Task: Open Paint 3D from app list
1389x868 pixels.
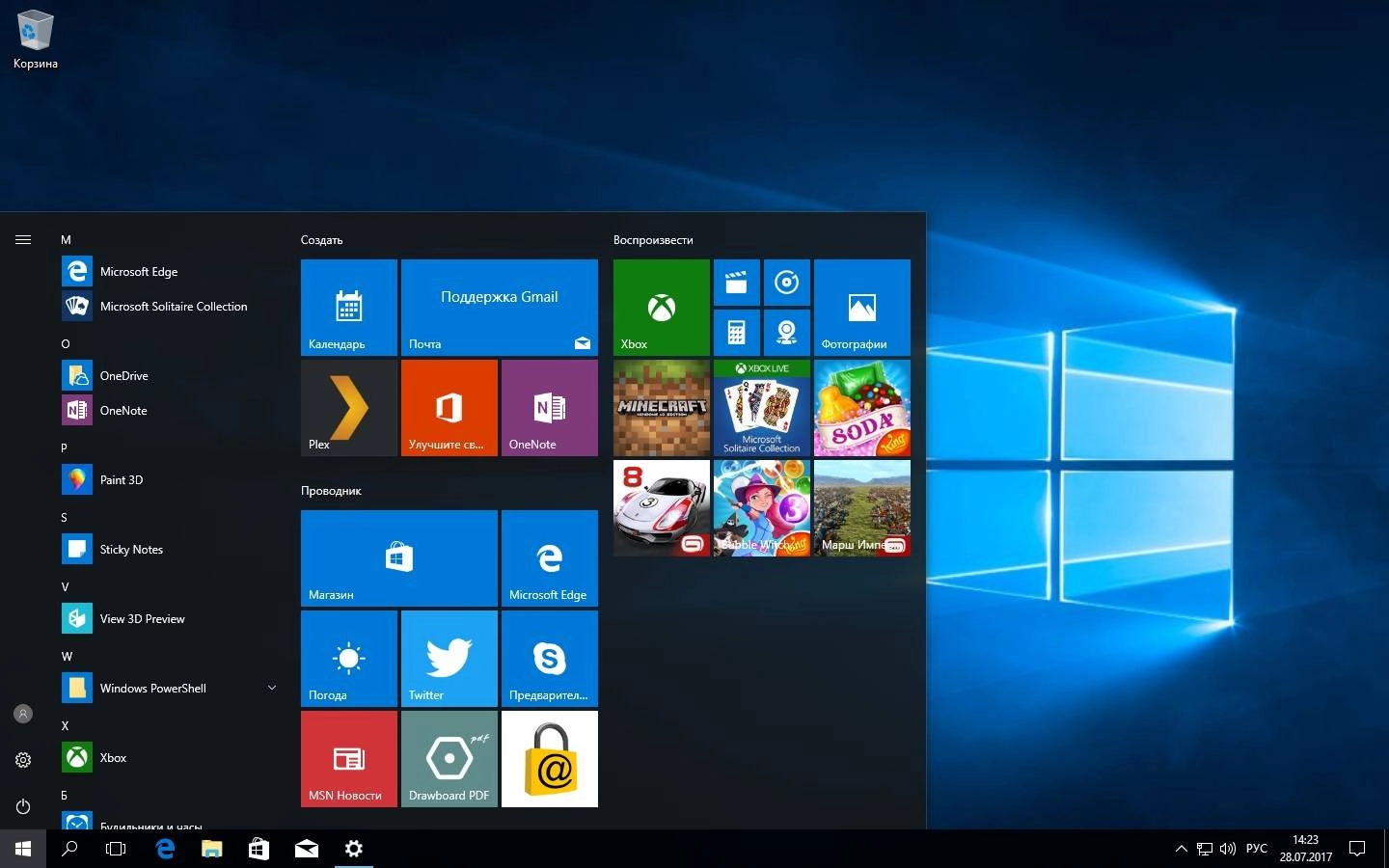Action: [172, 480]
